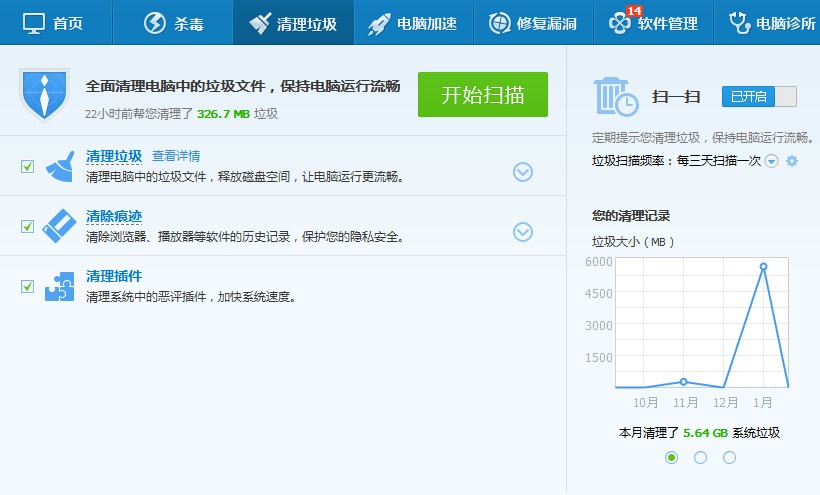Open the 首页 home tab

(x=56, y=22)
